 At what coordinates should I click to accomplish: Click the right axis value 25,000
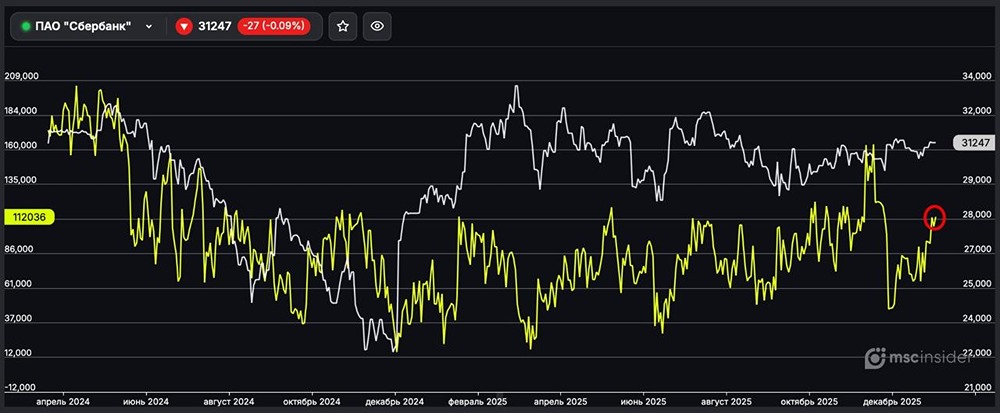click(976, 284)
